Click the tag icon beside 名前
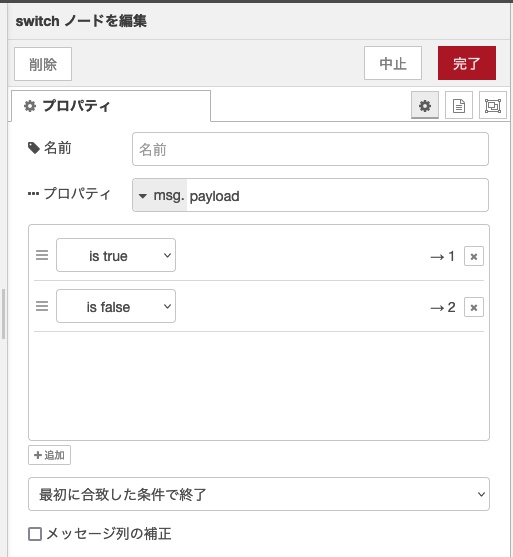Image resolution: width=513 pixels, height=557 pixels. pos(34,148)
